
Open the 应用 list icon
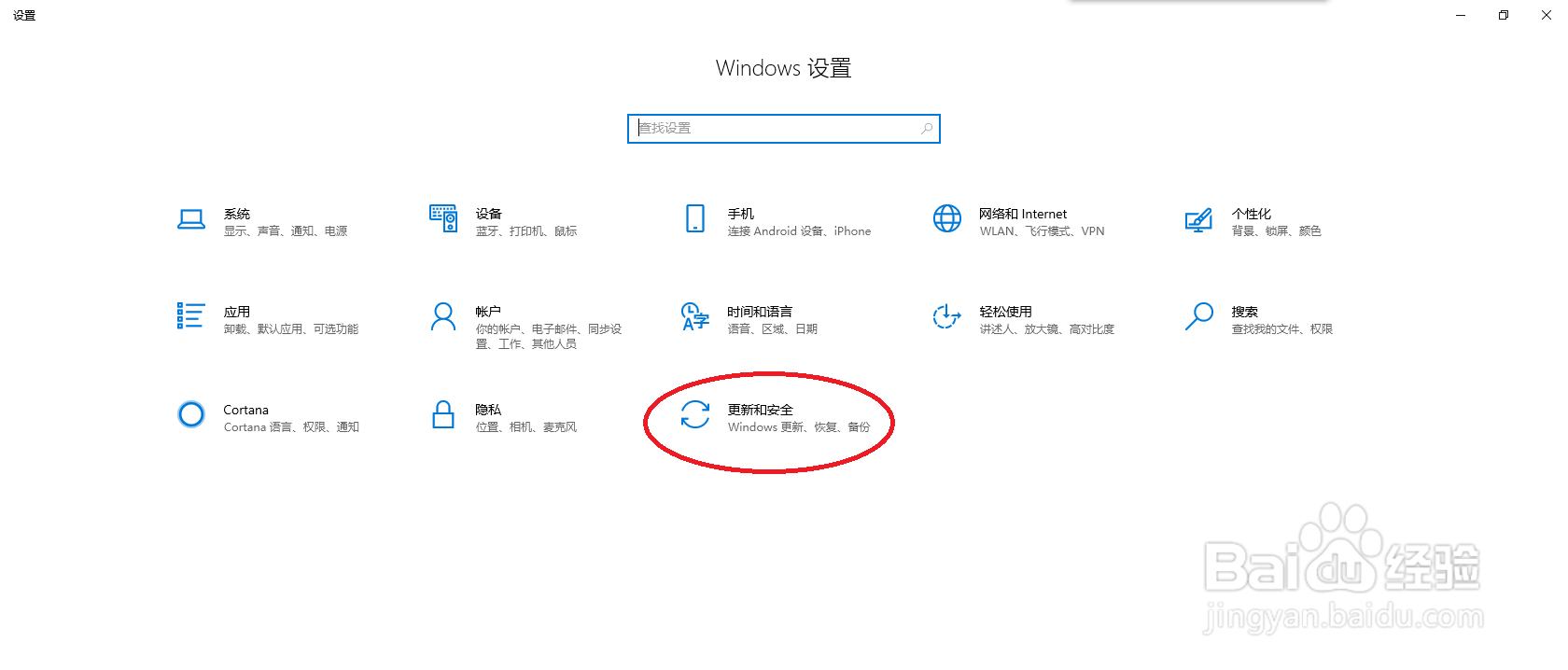click(x=190, y=315)
